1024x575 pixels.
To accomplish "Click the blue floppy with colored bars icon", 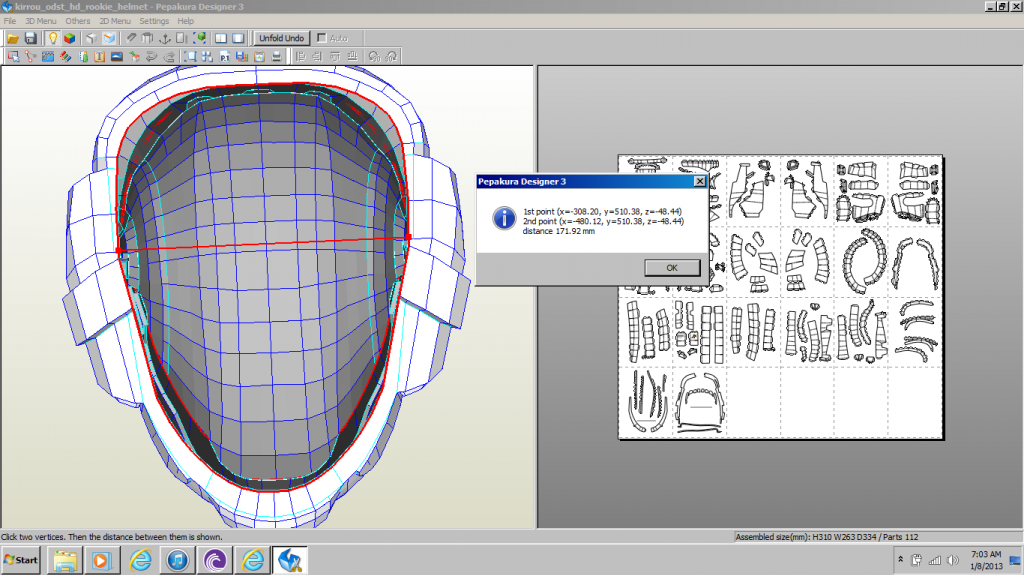I will 242,57.
